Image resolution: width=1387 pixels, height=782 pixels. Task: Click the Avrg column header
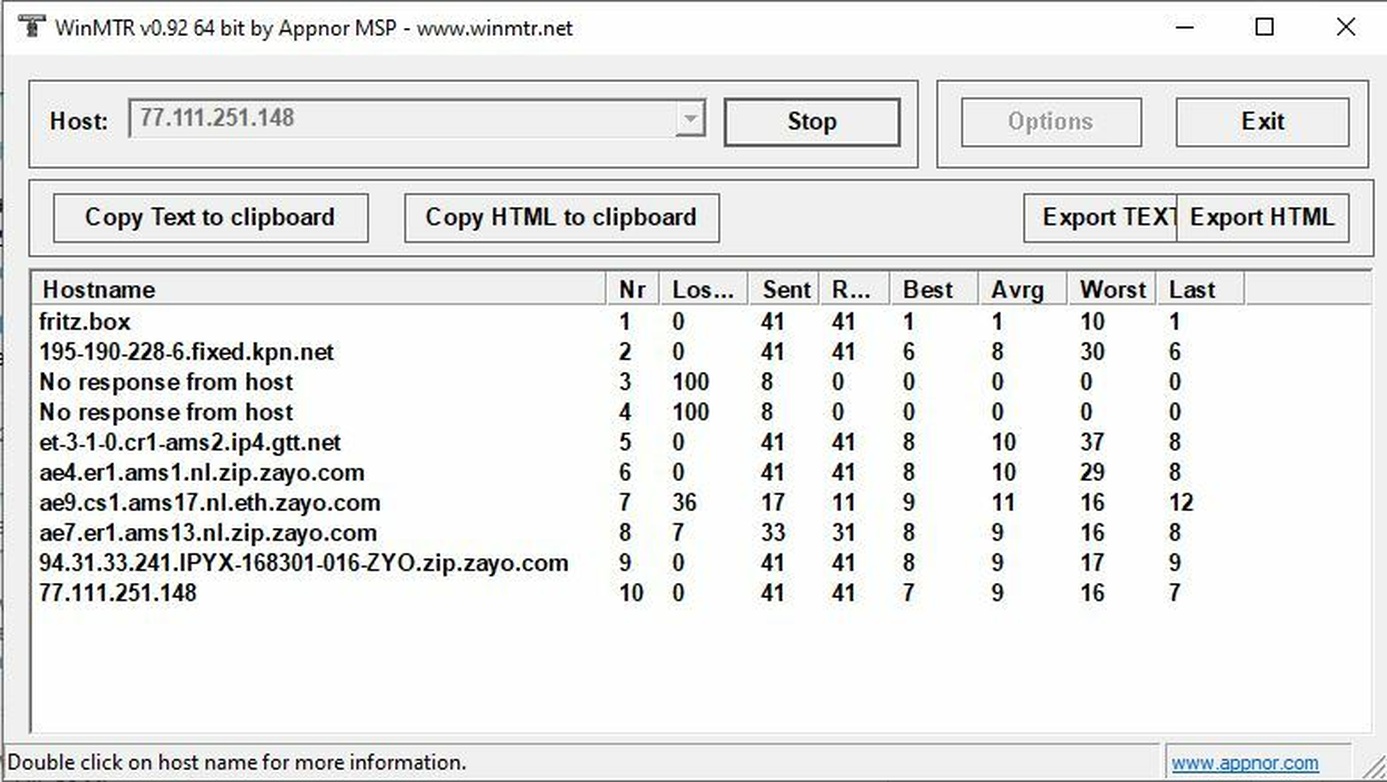tap(1022, 289)
